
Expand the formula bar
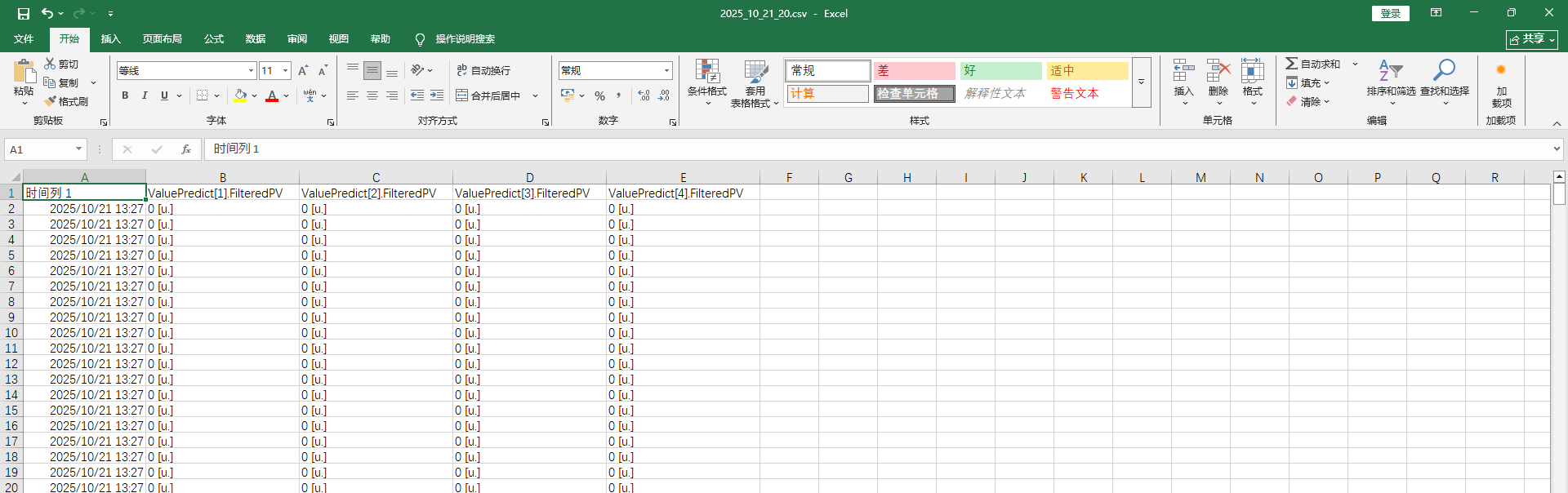pos(1557,149)
